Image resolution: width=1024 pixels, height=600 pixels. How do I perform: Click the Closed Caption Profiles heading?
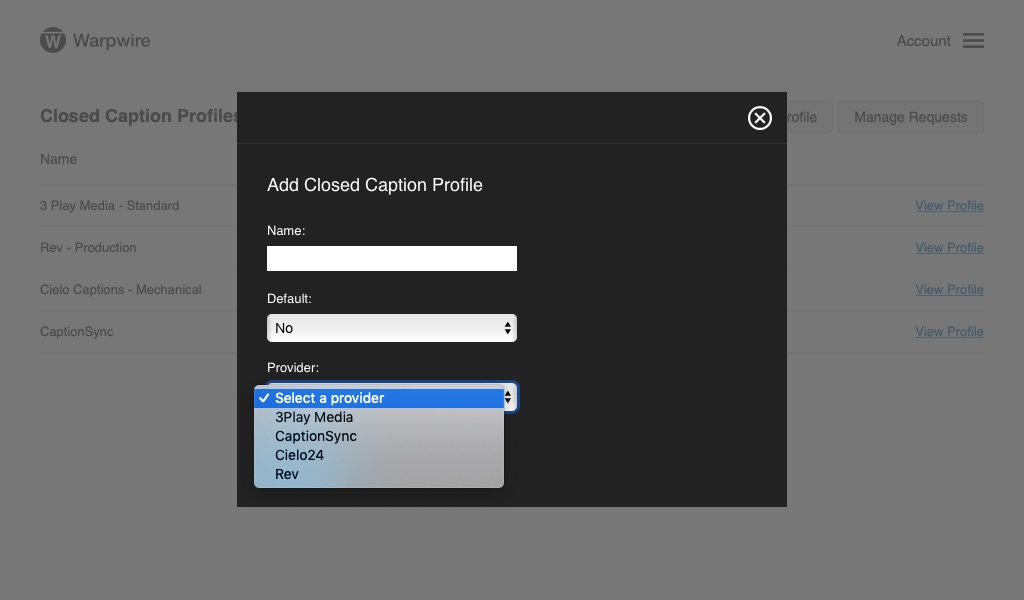tap(138, 116)
